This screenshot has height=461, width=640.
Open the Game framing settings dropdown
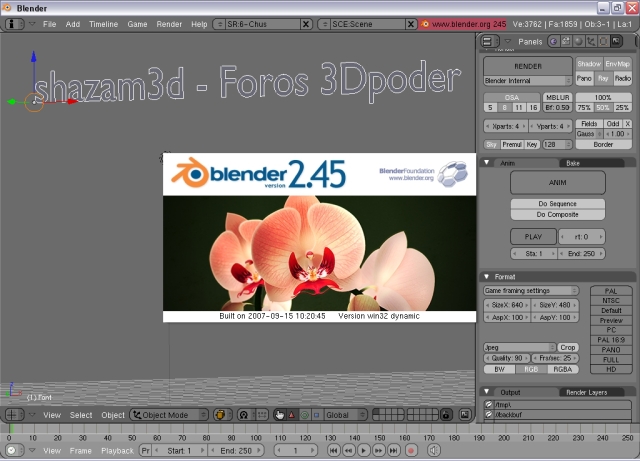[x=531, y=290]
